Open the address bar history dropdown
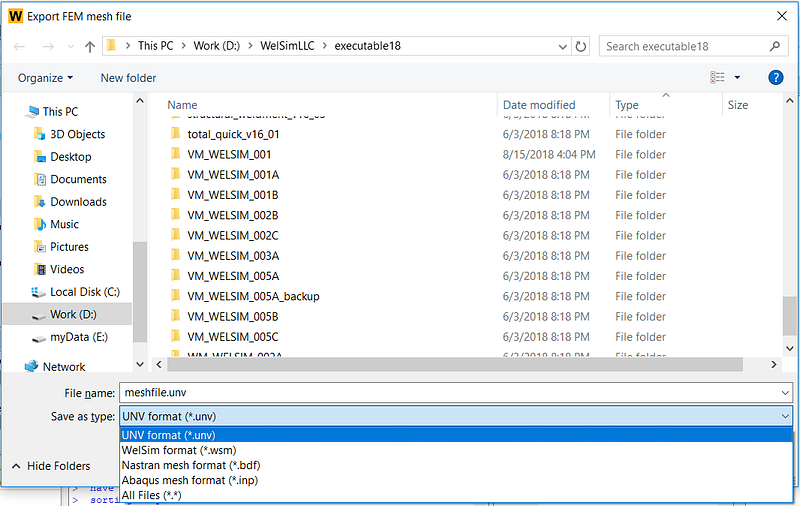The image size is (800, 506). pos(562,46)
